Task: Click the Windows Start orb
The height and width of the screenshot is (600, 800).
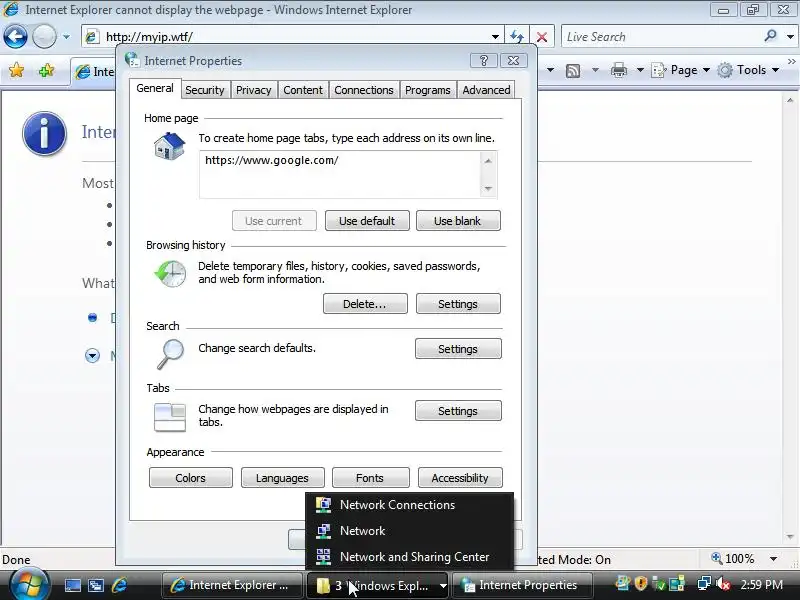Action: [29, 585]
